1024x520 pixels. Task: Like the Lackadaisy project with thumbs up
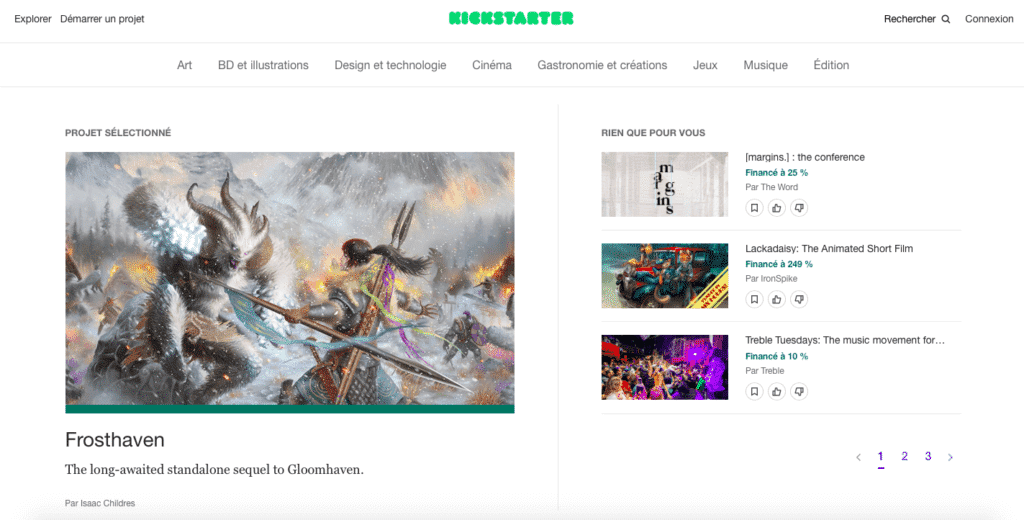(776, 299)
